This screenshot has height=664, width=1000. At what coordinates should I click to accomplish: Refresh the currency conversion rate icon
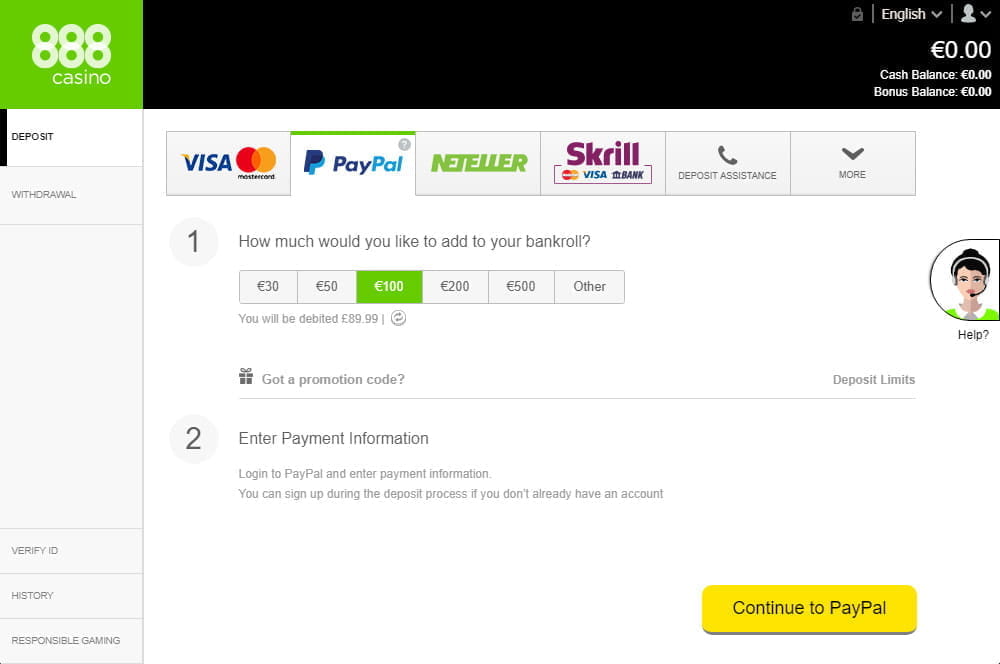[x=399, y=318]
